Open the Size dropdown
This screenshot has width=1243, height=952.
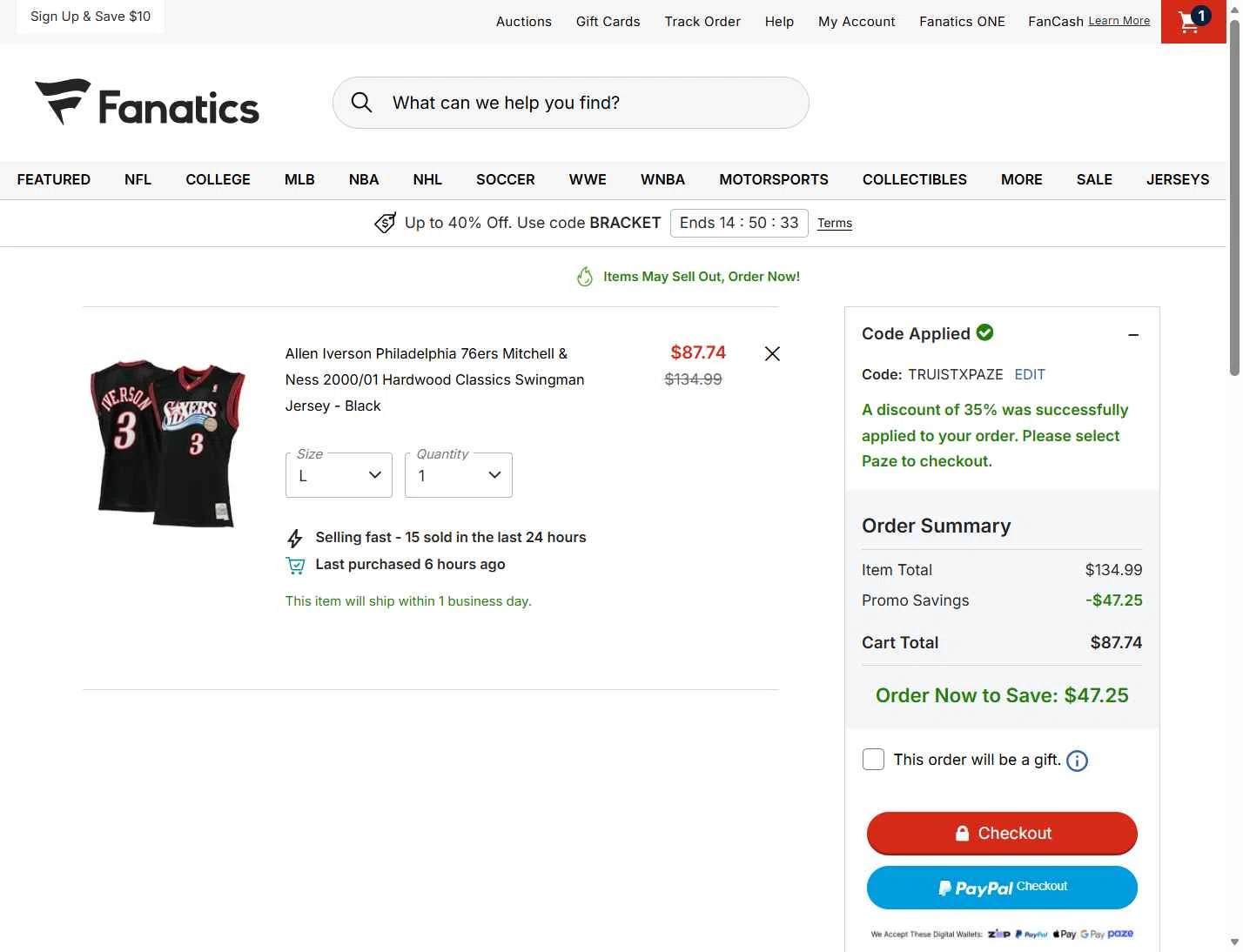pyautogui.click(x=339, y=475)
